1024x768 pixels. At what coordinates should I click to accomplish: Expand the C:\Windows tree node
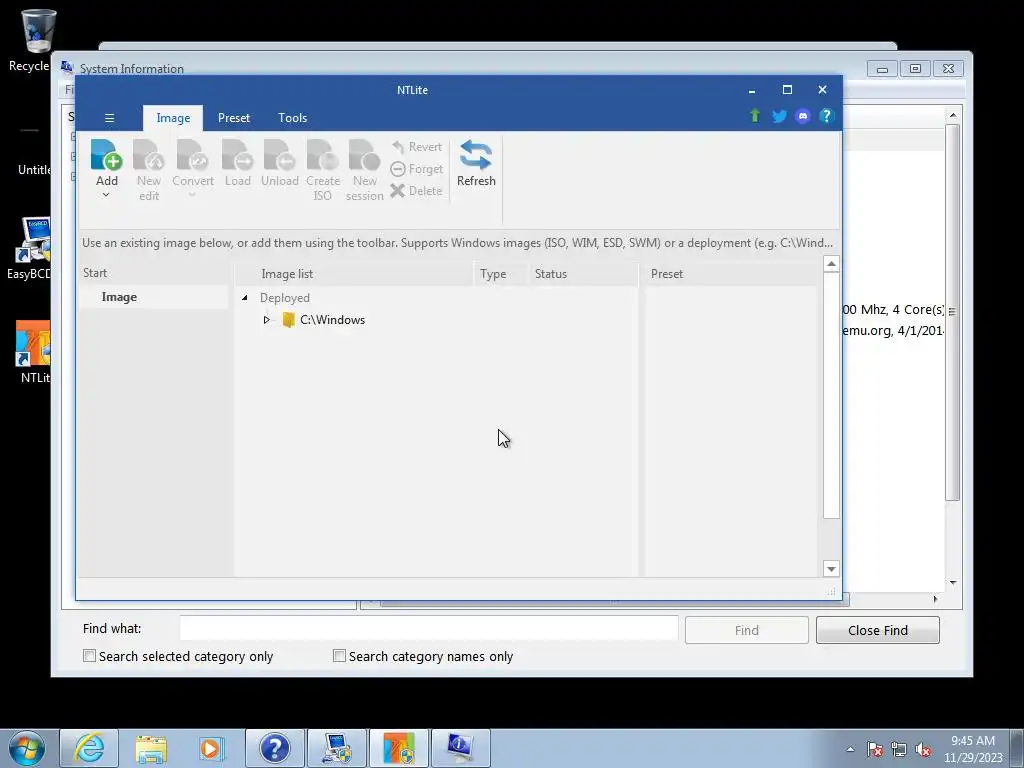[266, 320]
